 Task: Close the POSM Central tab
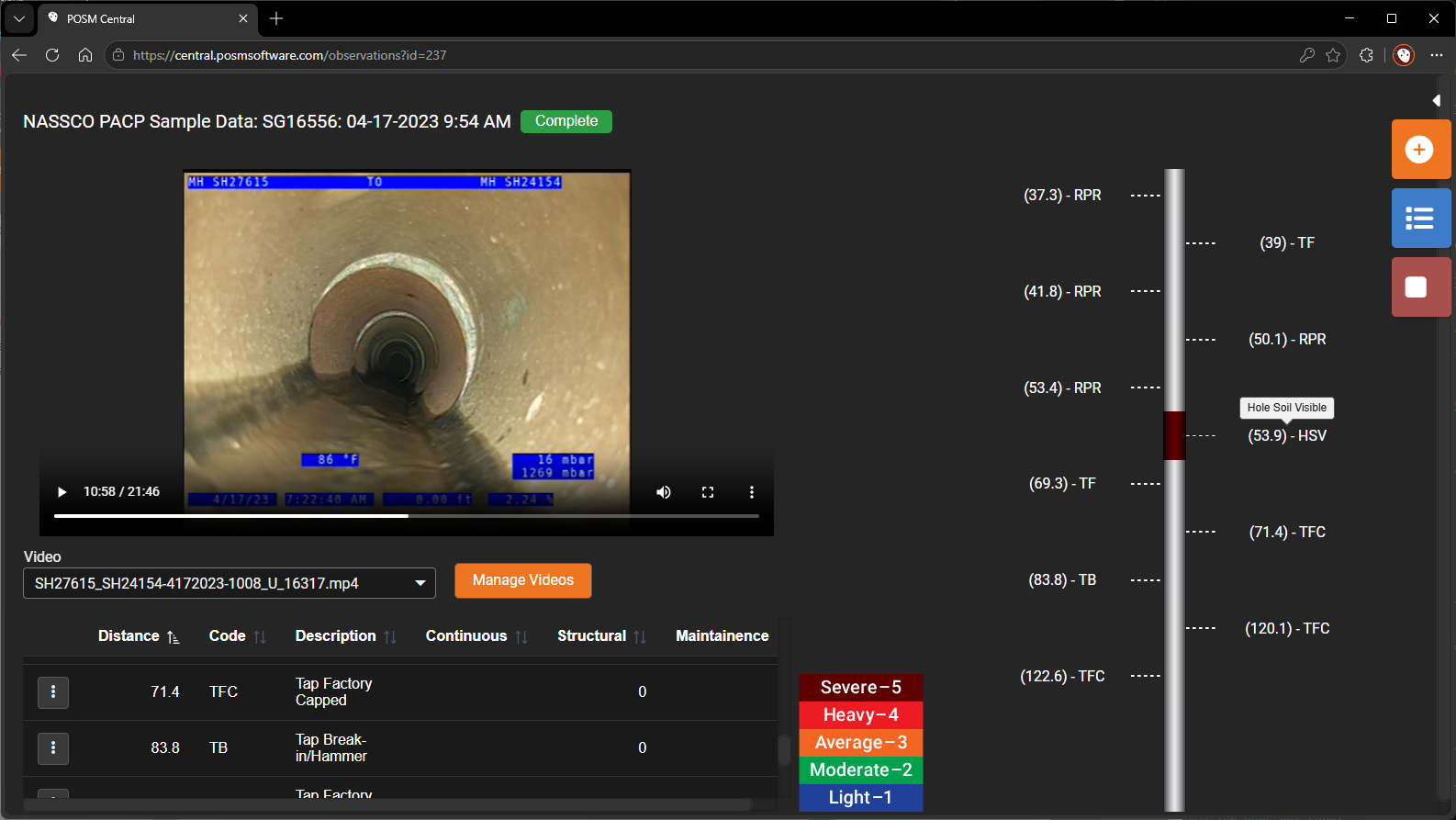243,18
